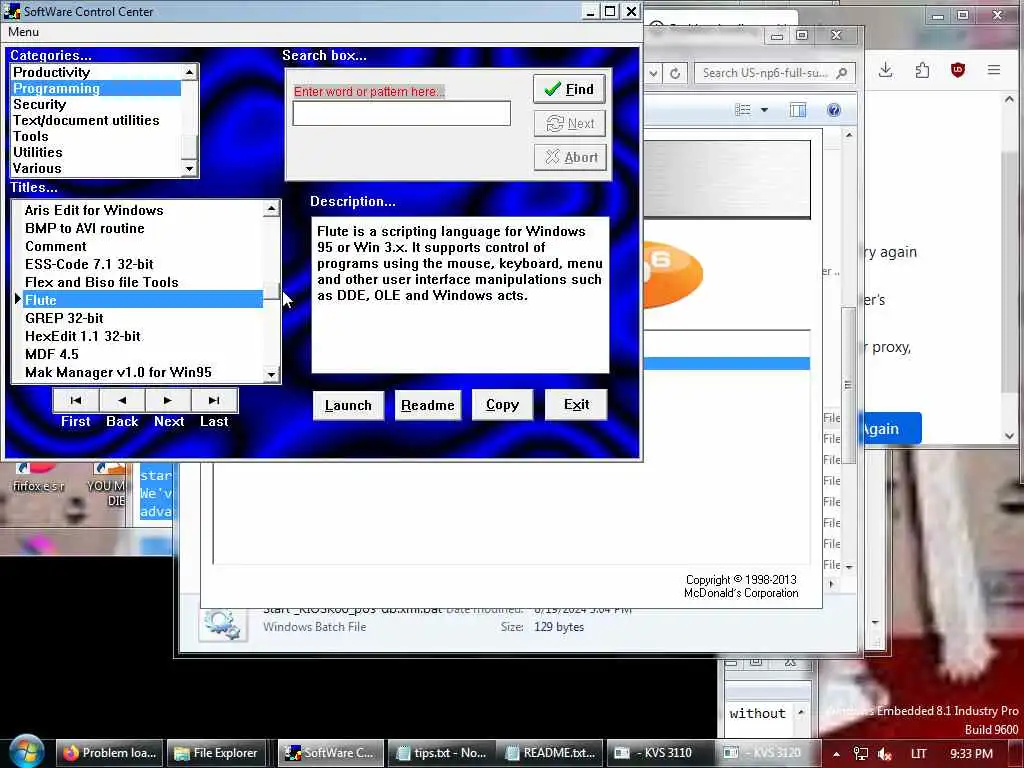The height and width of the screenshot is (768, 1024).
Task: Switch to File Explorer taskbar item
Action: [x=217, y=753]
